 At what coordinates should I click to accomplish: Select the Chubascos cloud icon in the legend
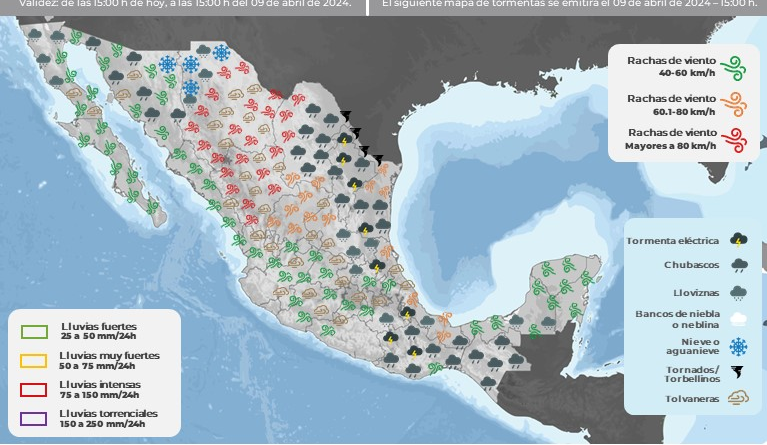739,266
